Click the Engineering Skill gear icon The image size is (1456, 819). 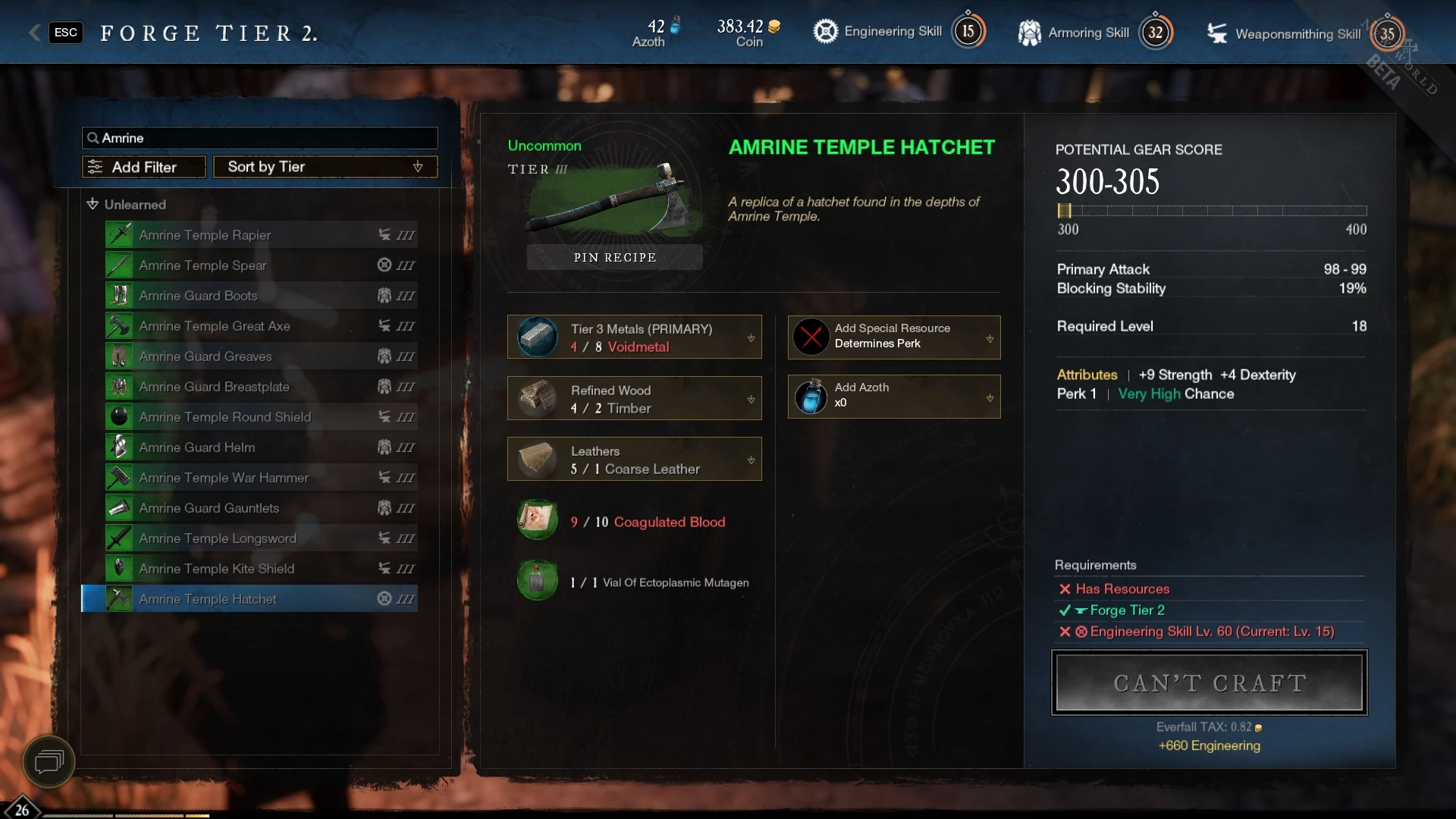[x=825, y=31]
